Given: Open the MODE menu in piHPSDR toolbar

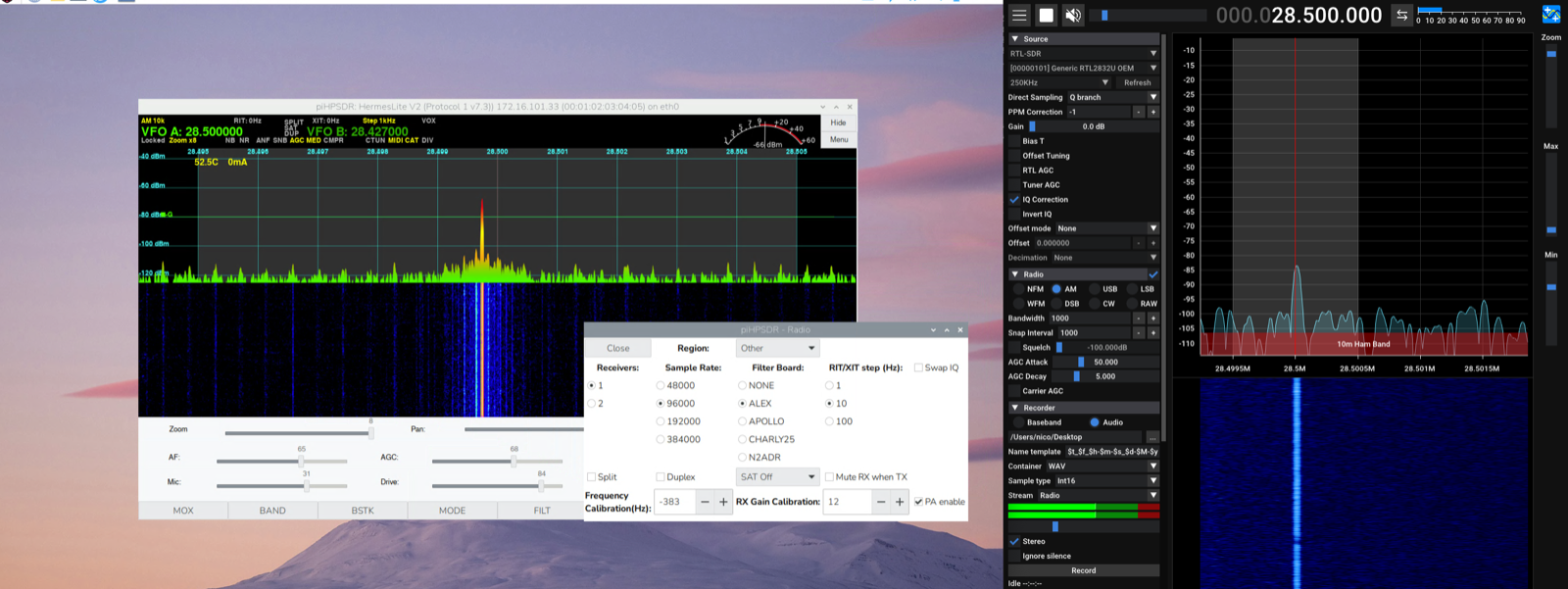Looking at the screenshot, I should [452, 511].
